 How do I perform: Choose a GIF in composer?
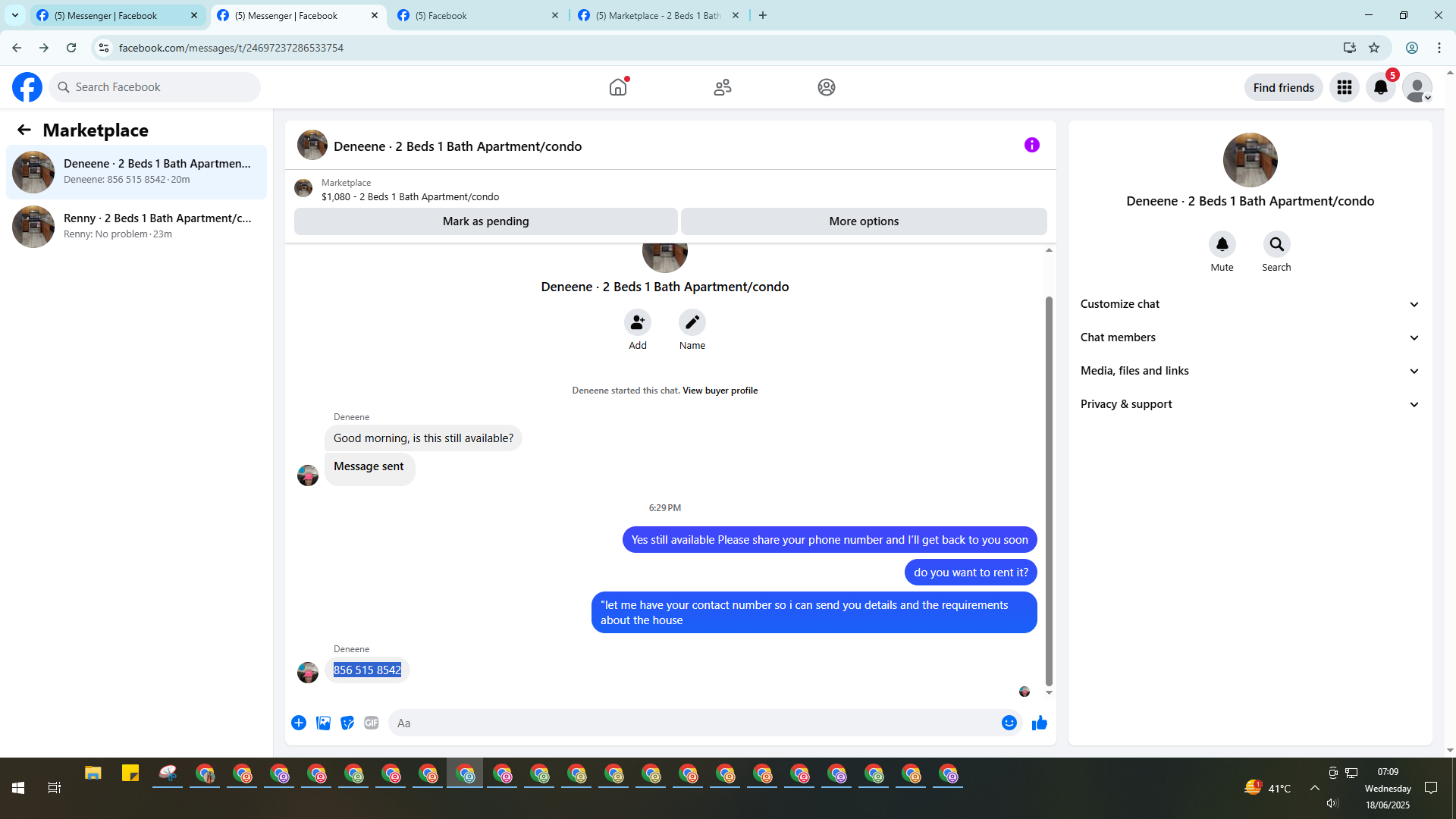[372, 723]
